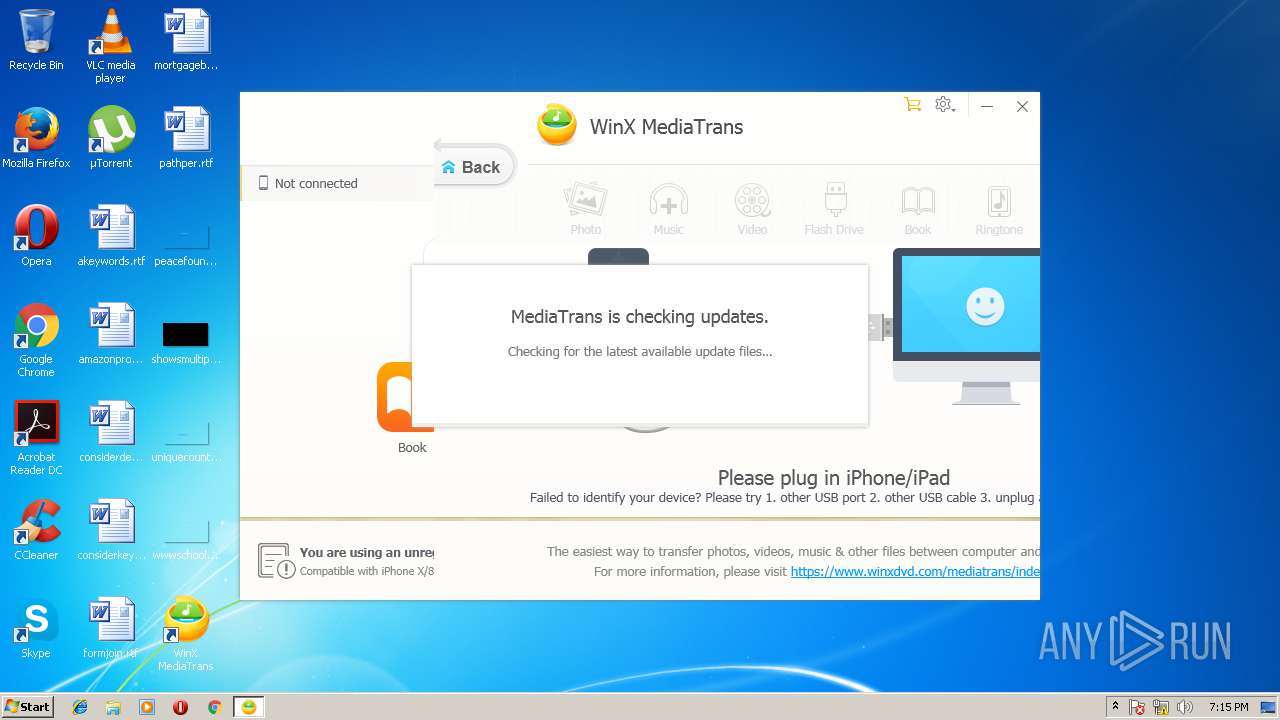1280x720 pixels.
Task: Select the Music module icon
Action: (x=668, y=209)
